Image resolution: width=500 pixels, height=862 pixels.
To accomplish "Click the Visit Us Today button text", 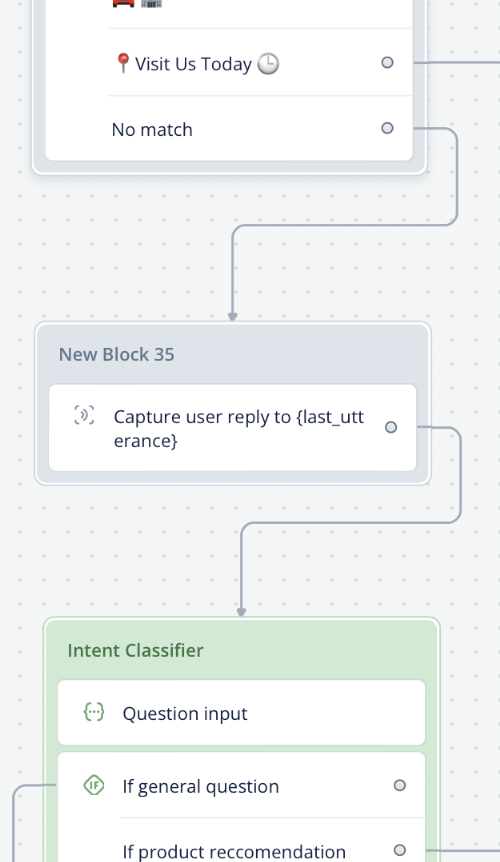I will pos(193,64).
